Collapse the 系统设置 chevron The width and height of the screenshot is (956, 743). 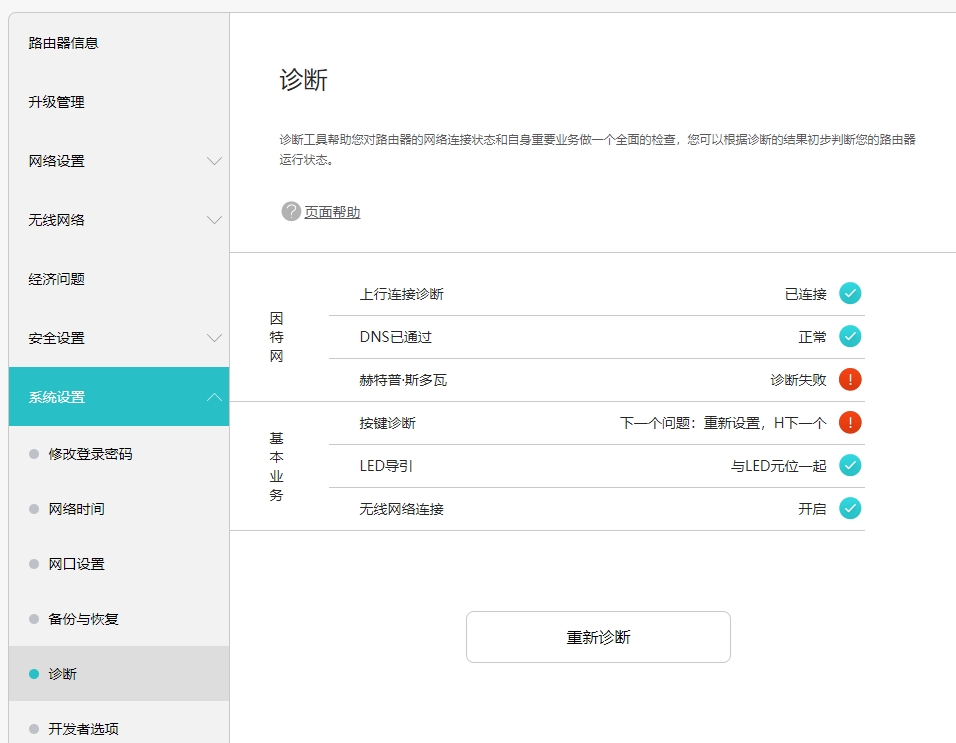(214, 397)
